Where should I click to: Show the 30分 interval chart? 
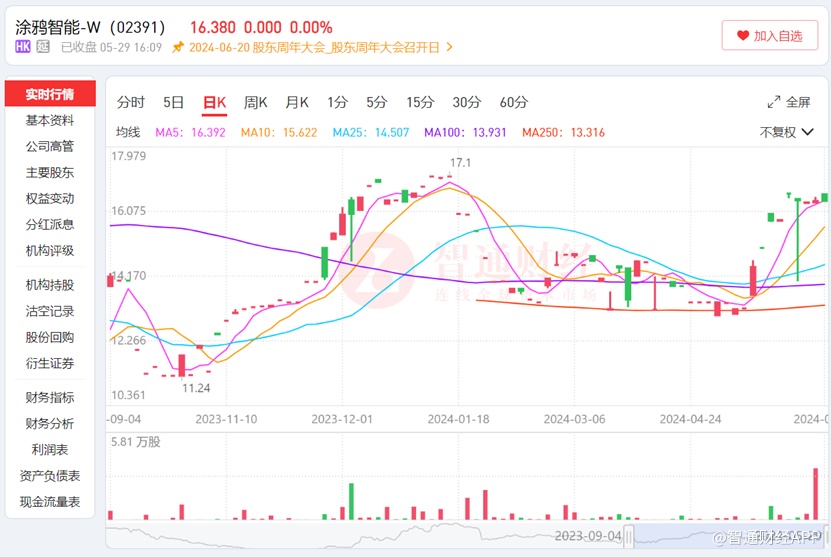[467, 102]
